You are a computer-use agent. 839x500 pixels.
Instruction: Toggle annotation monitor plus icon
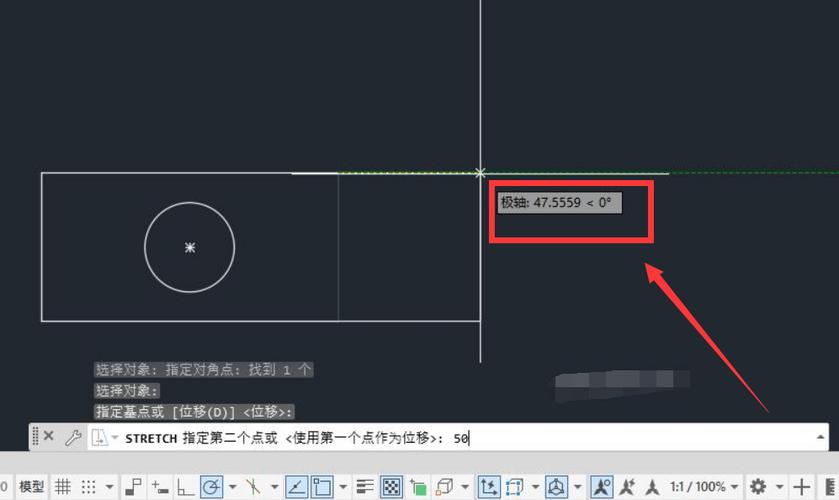coord(802,487)
